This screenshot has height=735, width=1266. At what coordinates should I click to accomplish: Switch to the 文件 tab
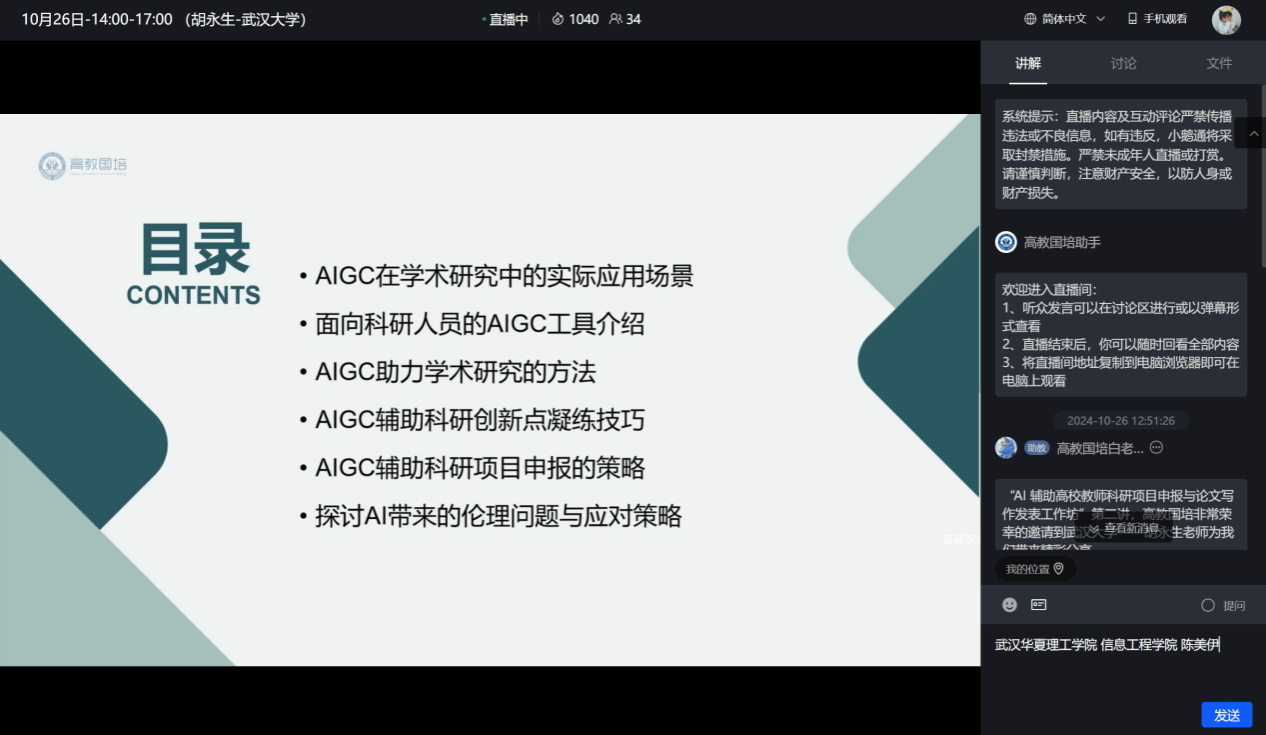click(1219, 63)
